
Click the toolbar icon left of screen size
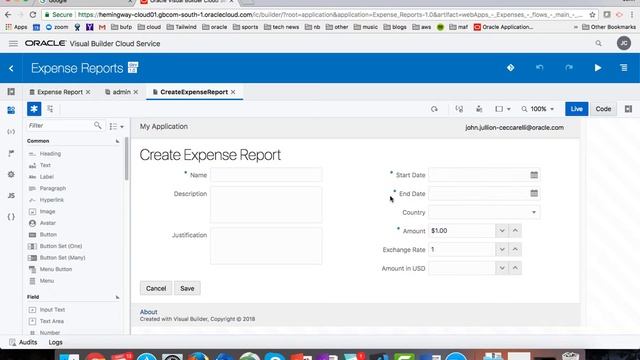tap(479, 109)
